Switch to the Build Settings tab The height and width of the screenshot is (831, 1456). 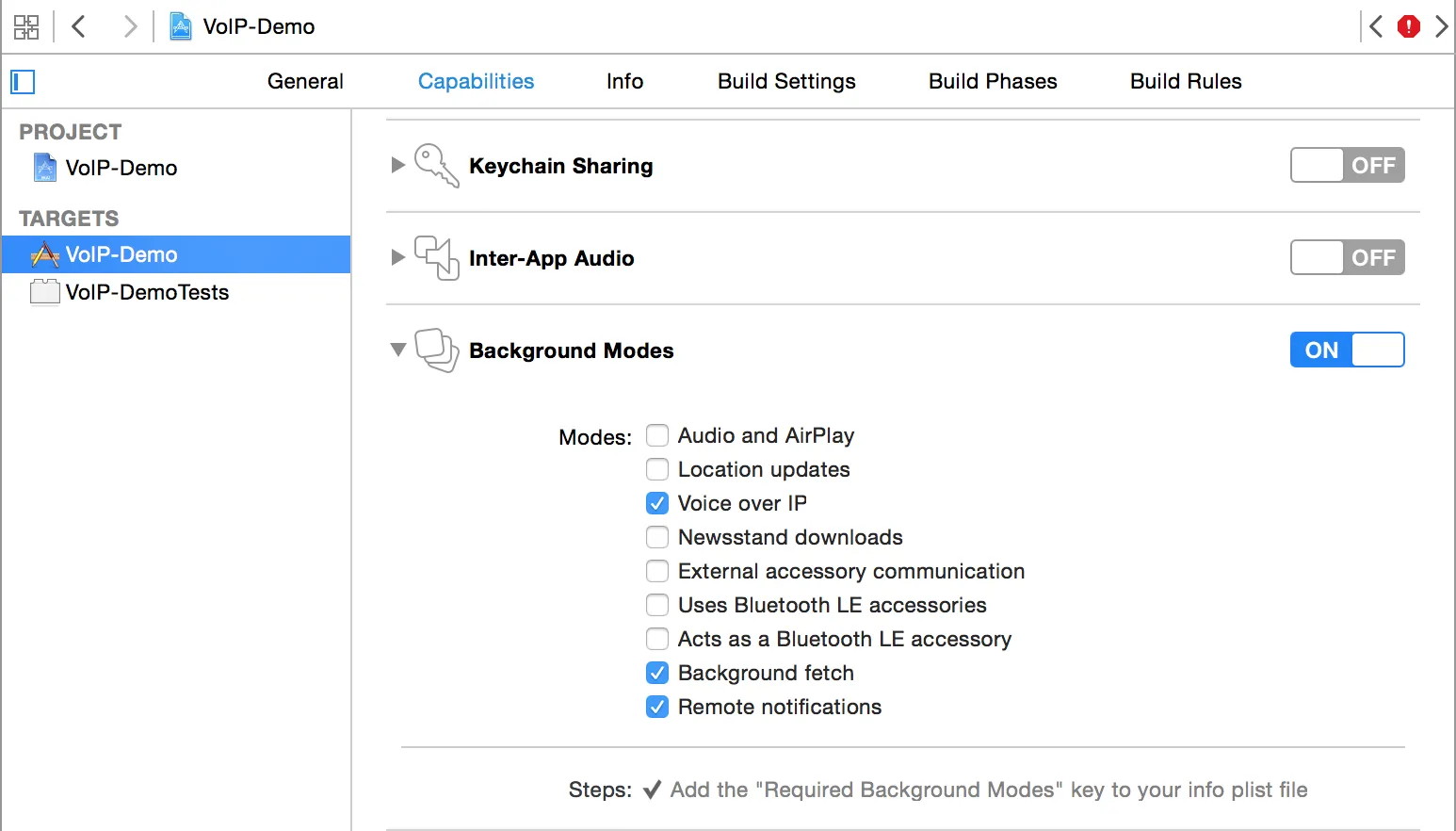[x=786, y=82]
